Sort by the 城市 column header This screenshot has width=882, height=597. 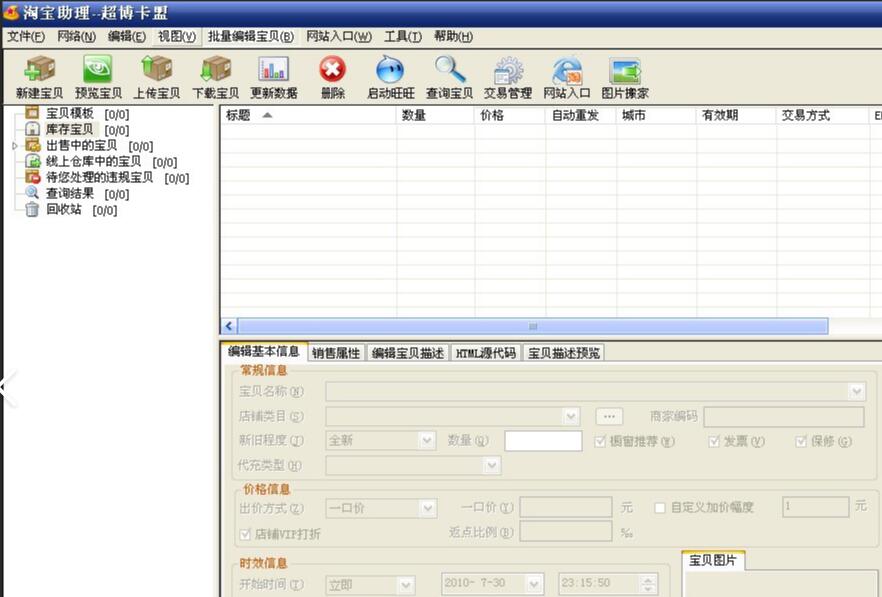656,115
